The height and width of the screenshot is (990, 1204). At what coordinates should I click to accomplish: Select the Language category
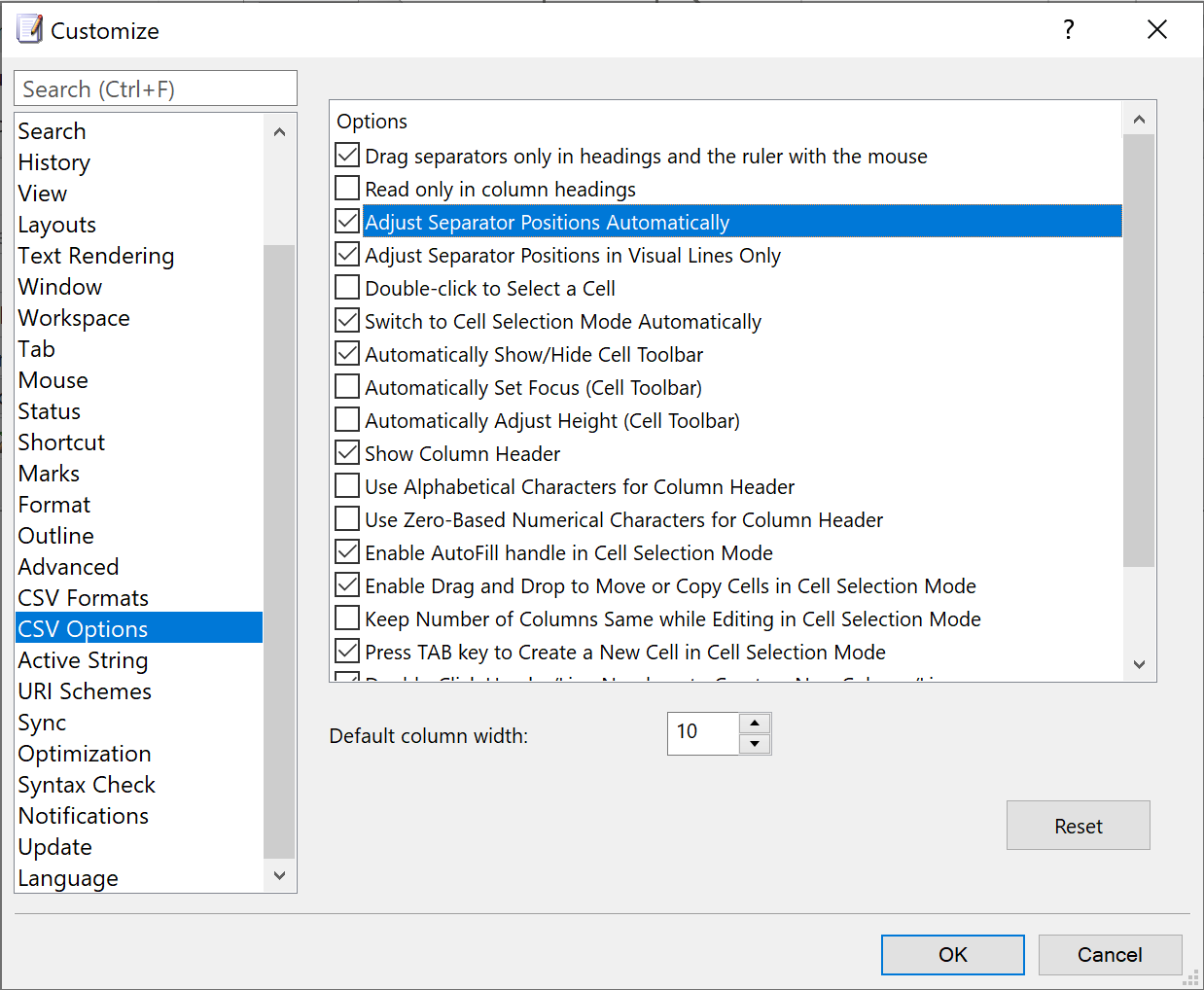139,877
